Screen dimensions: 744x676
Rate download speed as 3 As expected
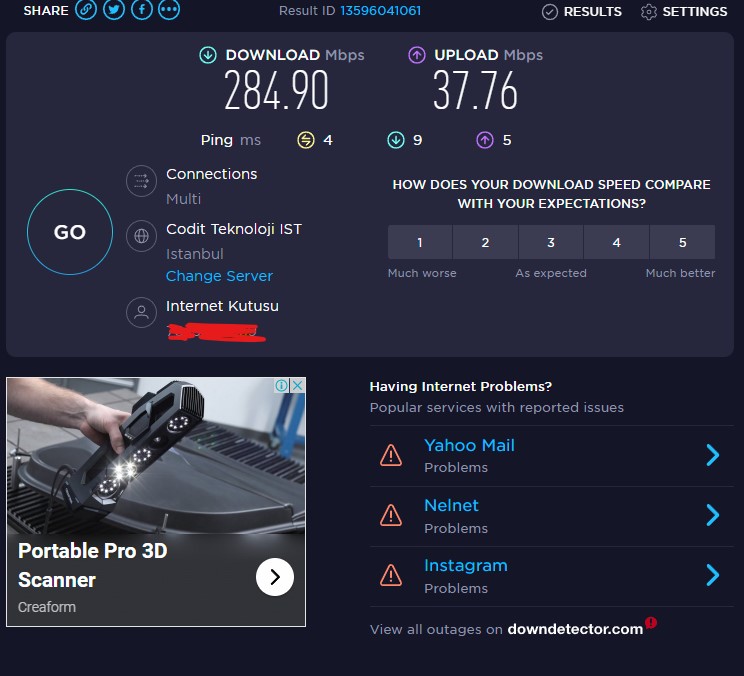[551, 242]
